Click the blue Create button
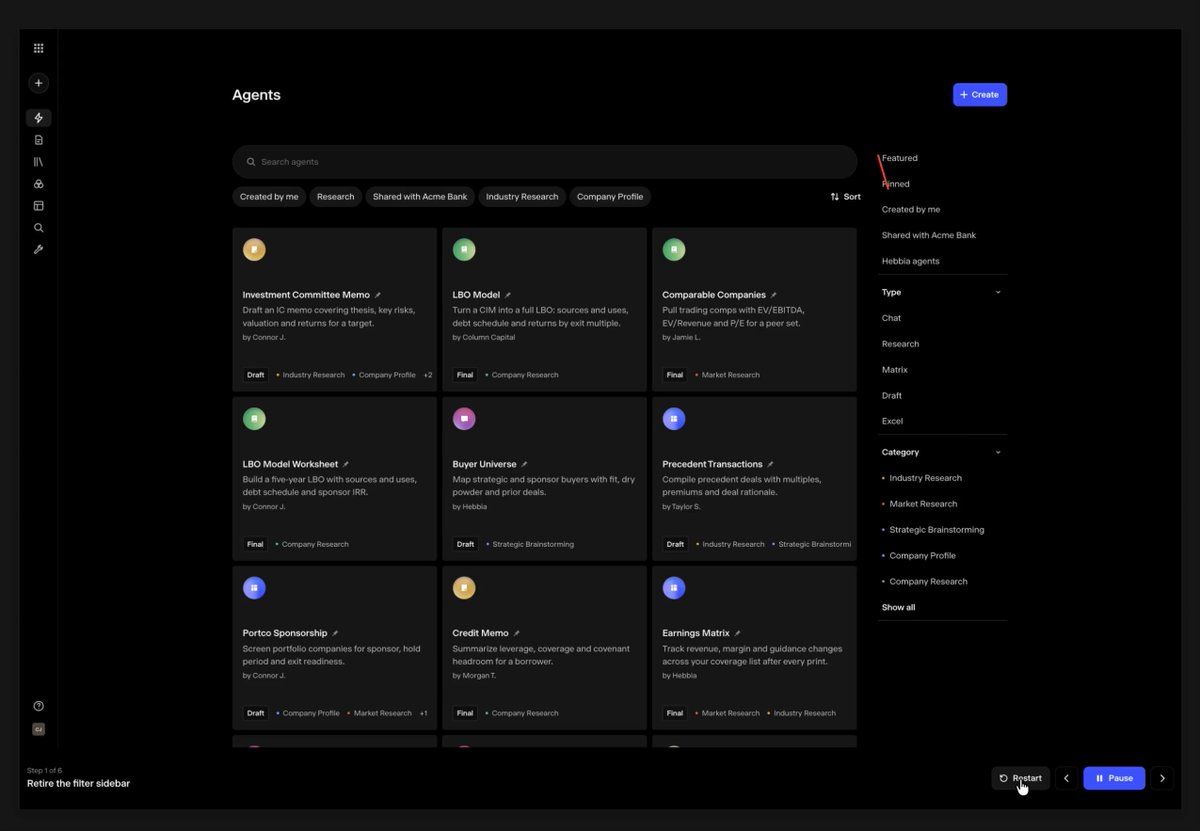Viewport: 1200px width, 831px height. [x=980, y=95]
